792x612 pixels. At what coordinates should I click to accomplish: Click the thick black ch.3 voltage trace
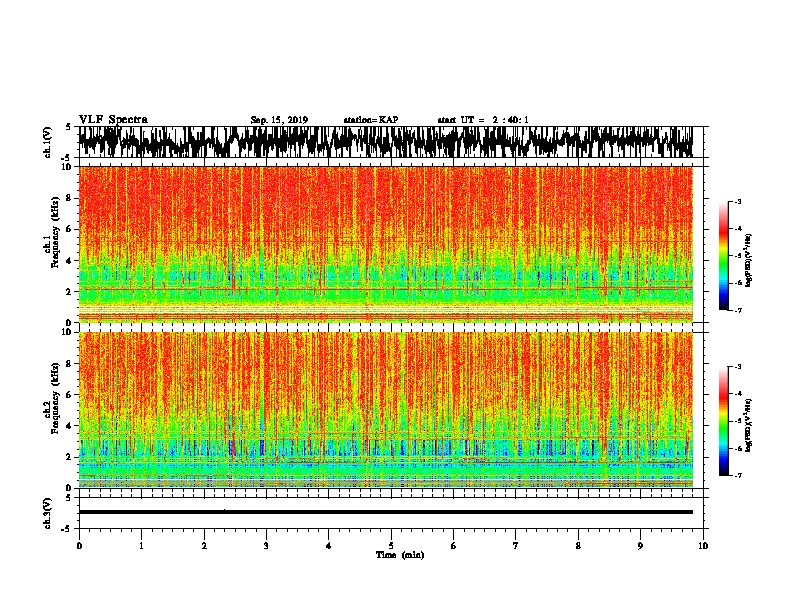(x=385, y=512)
